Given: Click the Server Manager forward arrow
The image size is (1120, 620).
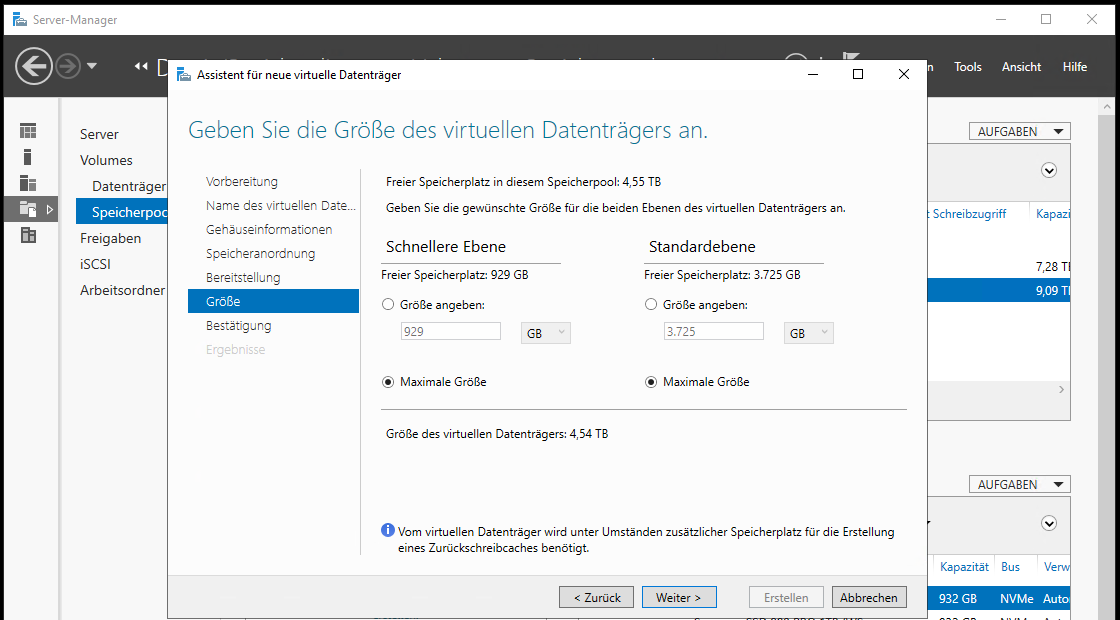Looking at the screenshot, I should click(69, 66).
